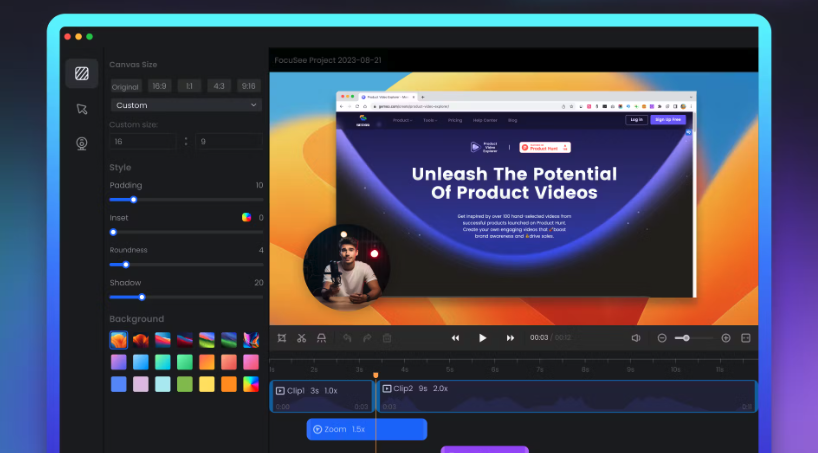
Task: Select the 9:16 canvas ratio
Action: click(249, 86)
